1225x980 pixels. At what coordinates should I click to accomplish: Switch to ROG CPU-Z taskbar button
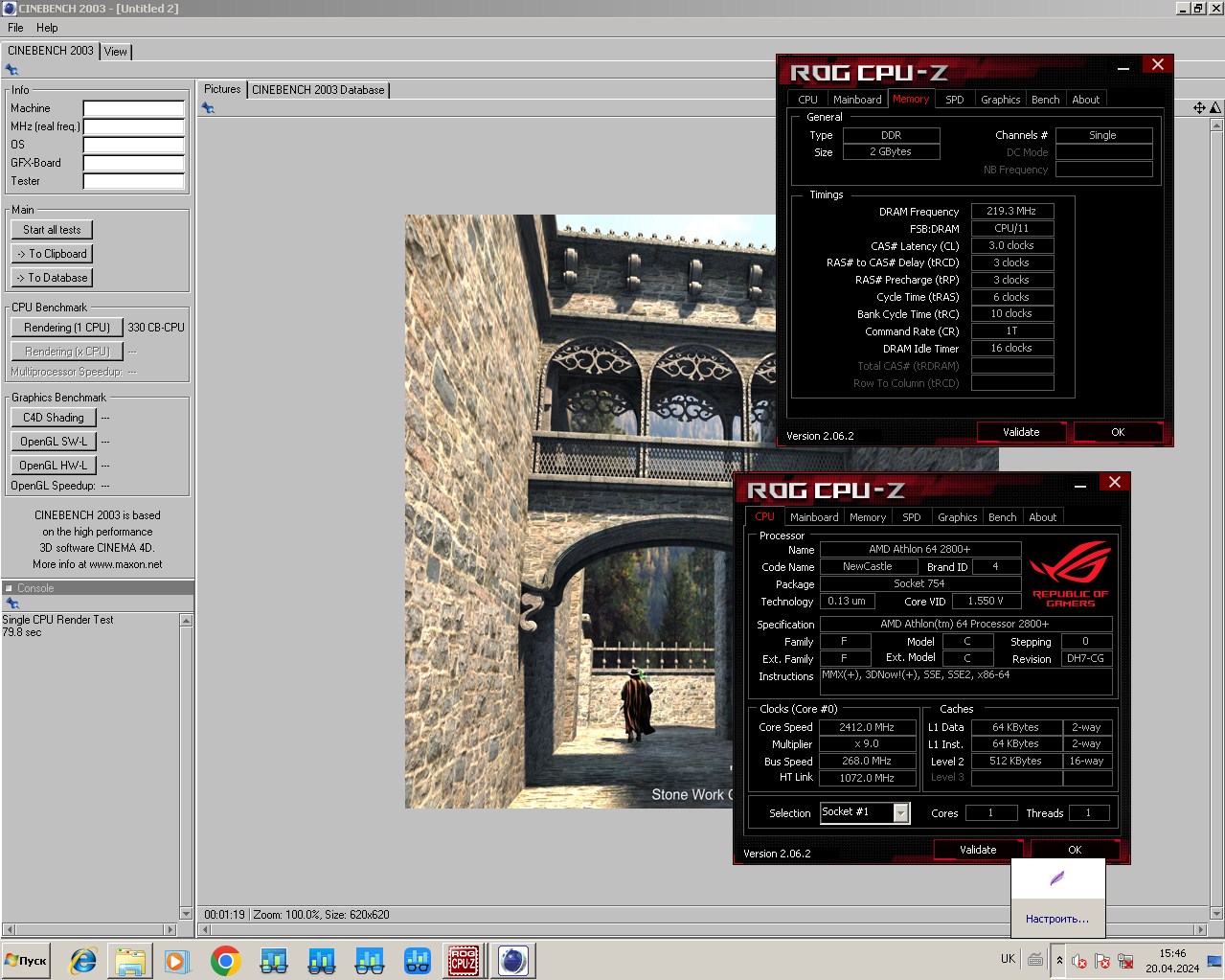pyautogui.click(x=464, y=960)
